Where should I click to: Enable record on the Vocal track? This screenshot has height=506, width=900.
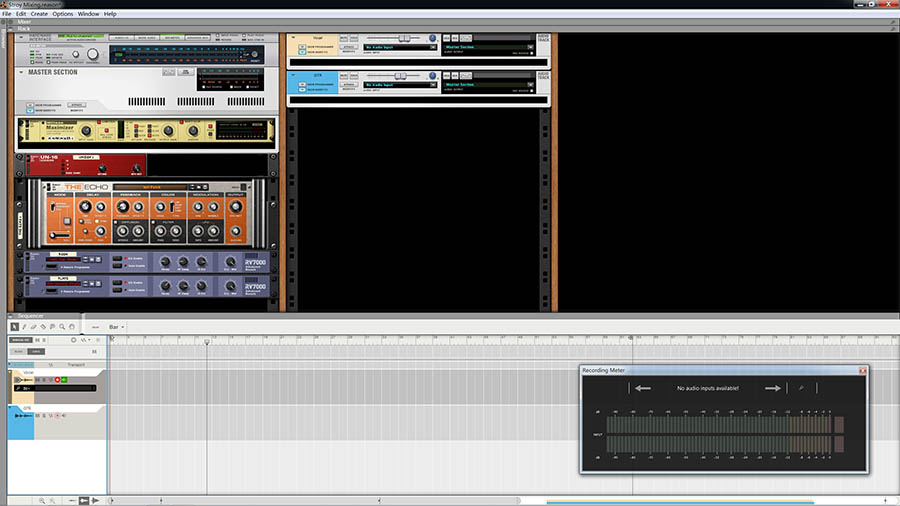(x=57, y=380)
